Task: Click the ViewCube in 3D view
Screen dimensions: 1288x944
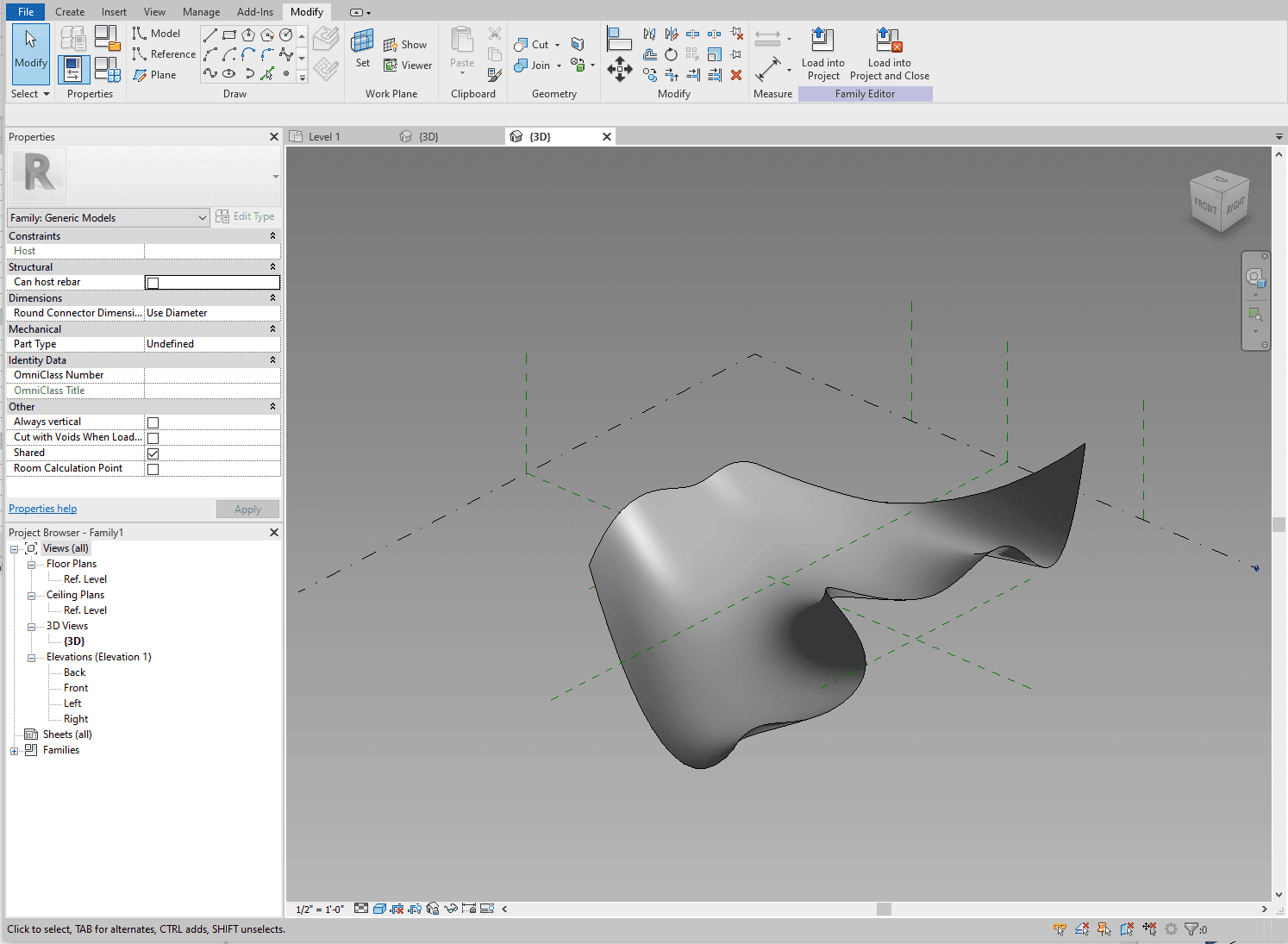Action: click(1218, 202)
